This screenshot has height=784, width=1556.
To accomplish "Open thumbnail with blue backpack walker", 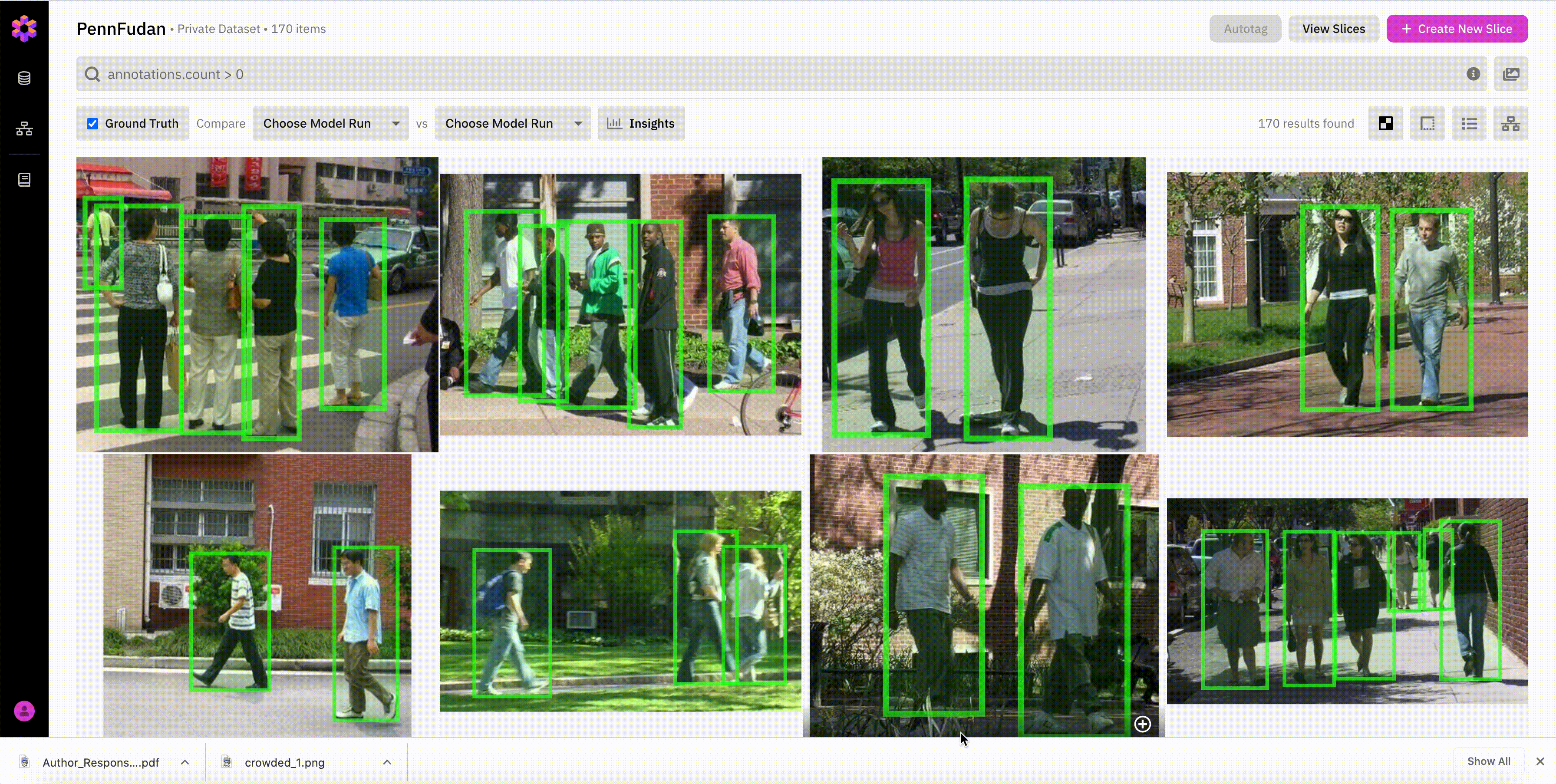I will (620, 601).
